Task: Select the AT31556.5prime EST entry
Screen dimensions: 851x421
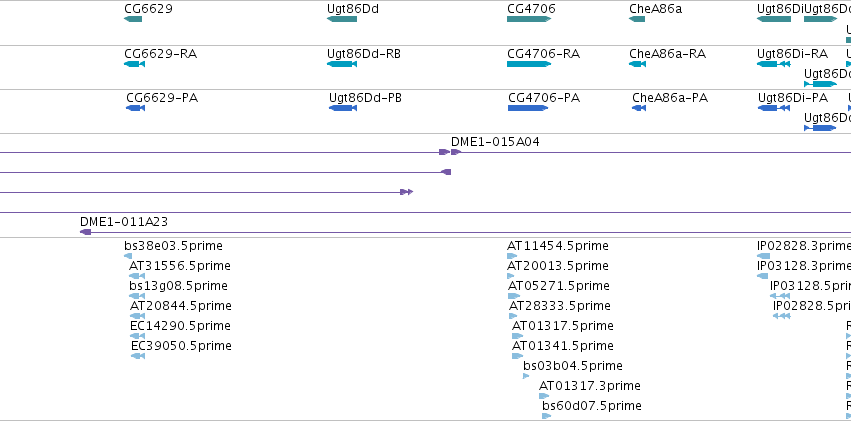Action: click(180, 266)
